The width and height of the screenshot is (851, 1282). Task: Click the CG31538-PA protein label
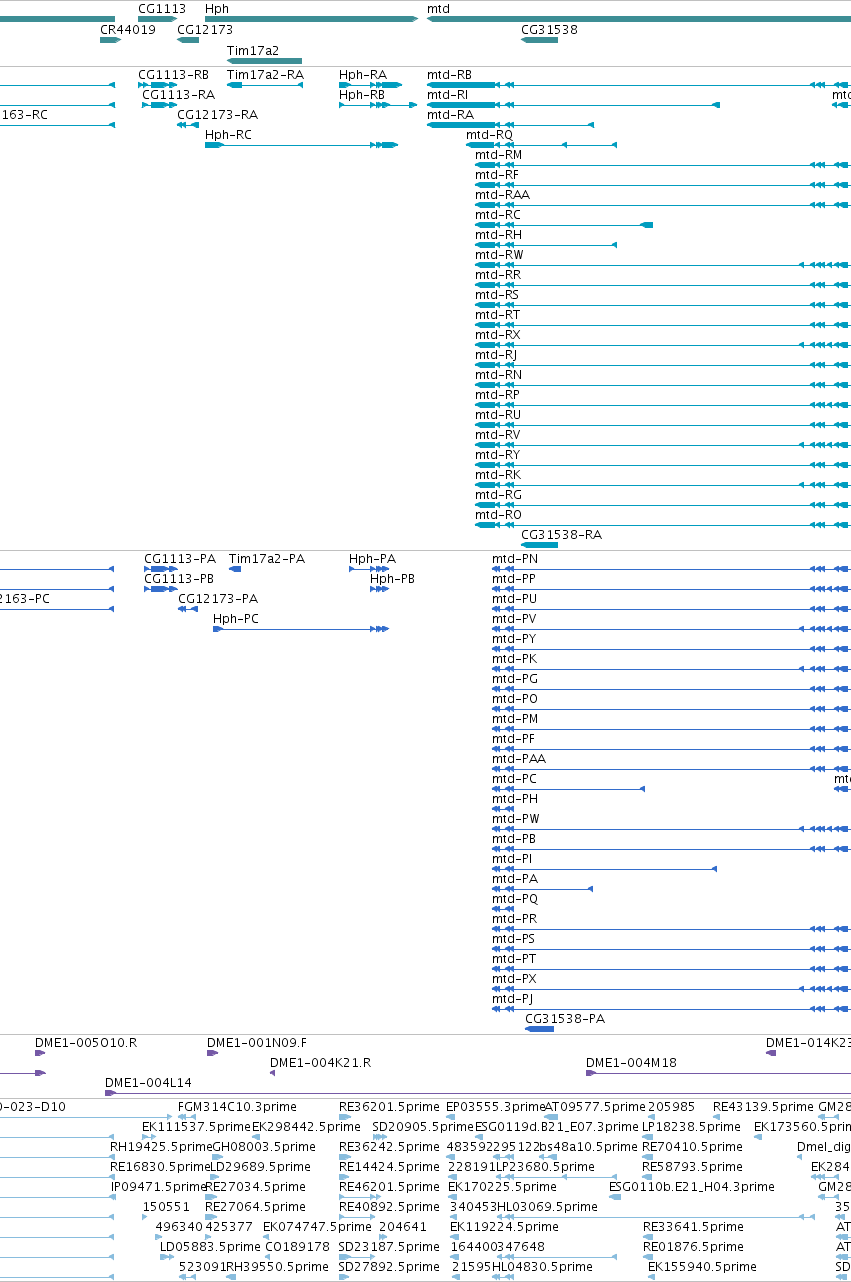tap(565, 1019)
